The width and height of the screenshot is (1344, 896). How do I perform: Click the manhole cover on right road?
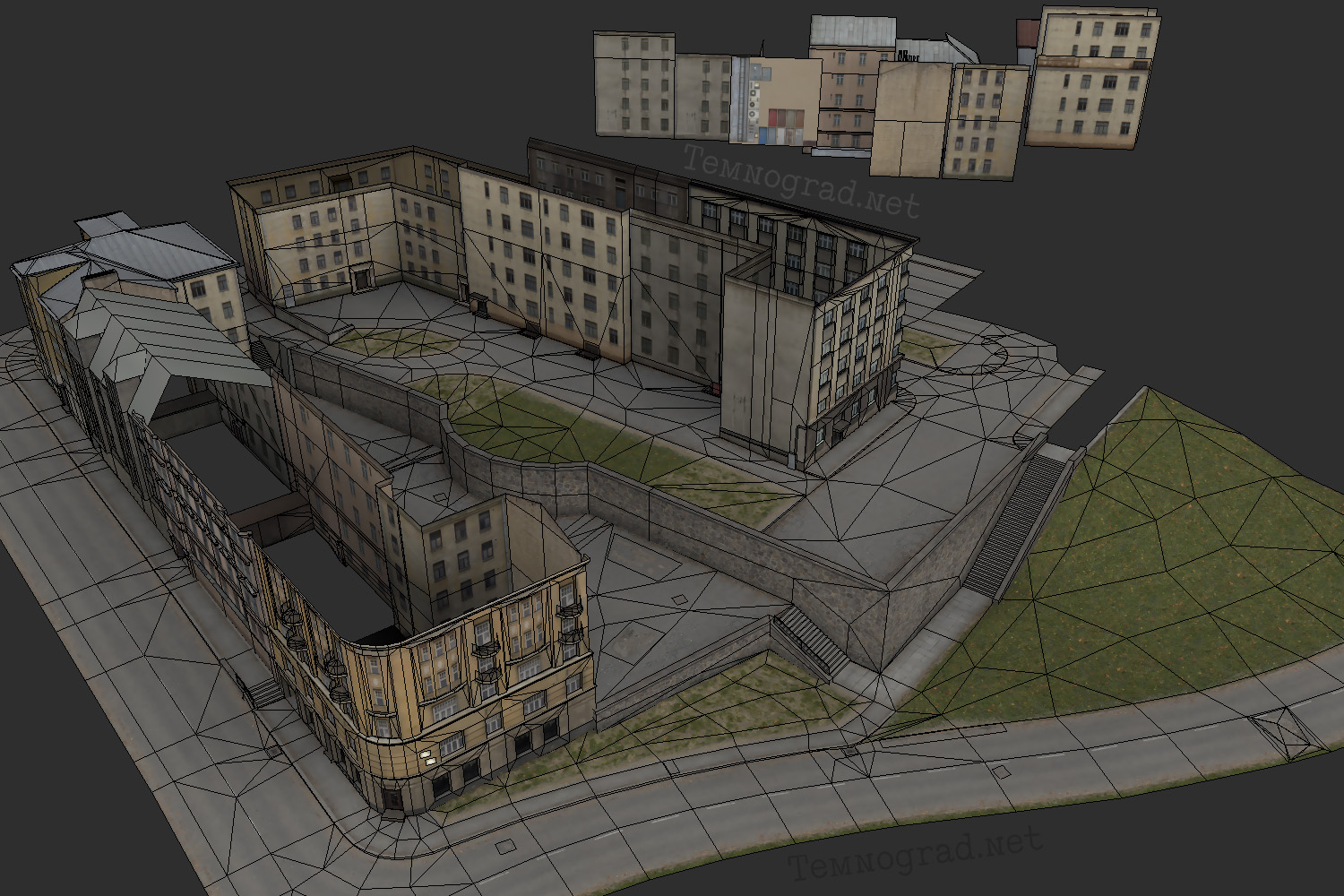[x=1286, y=728]
